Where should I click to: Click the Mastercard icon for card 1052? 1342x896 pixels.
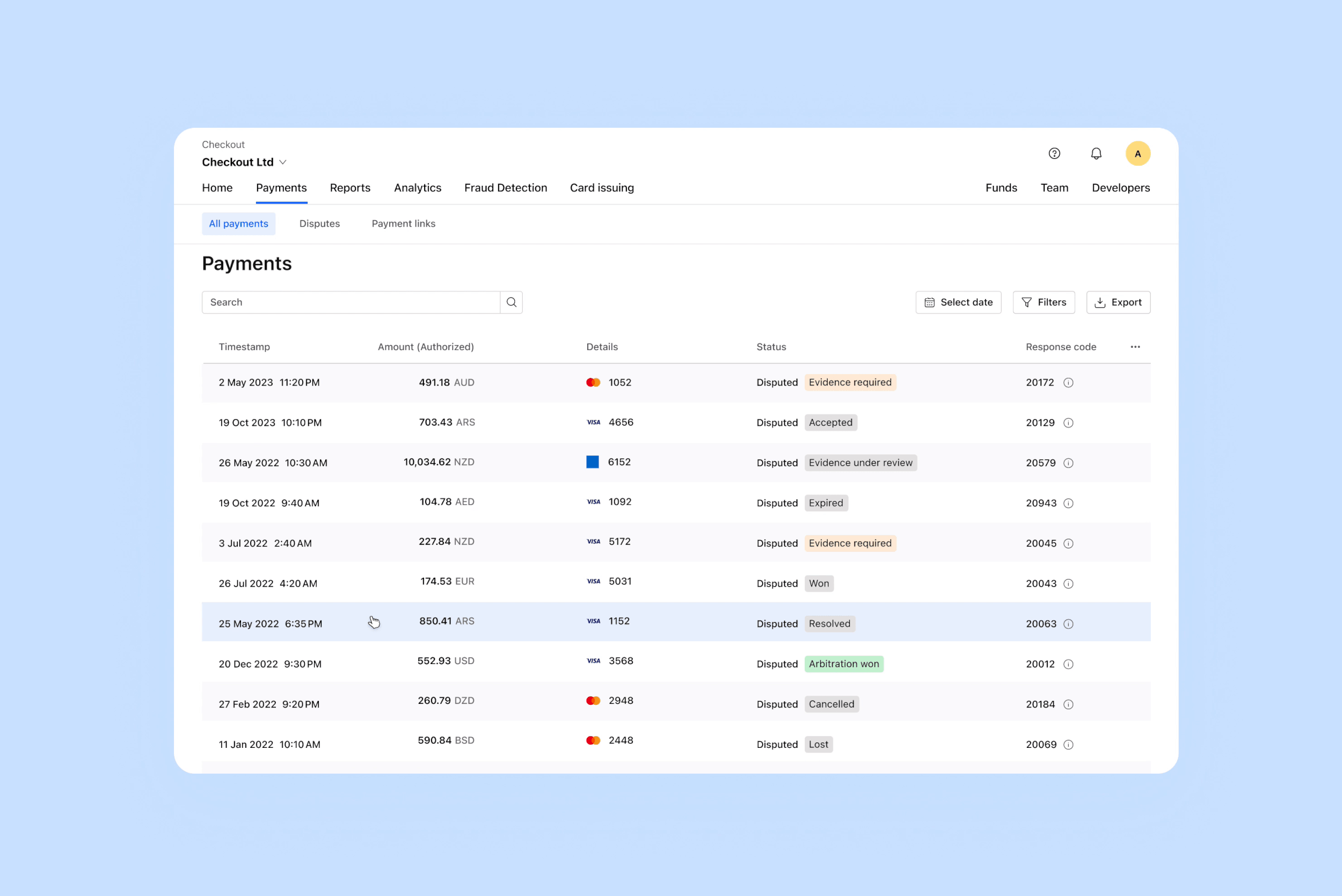[593, 383]
